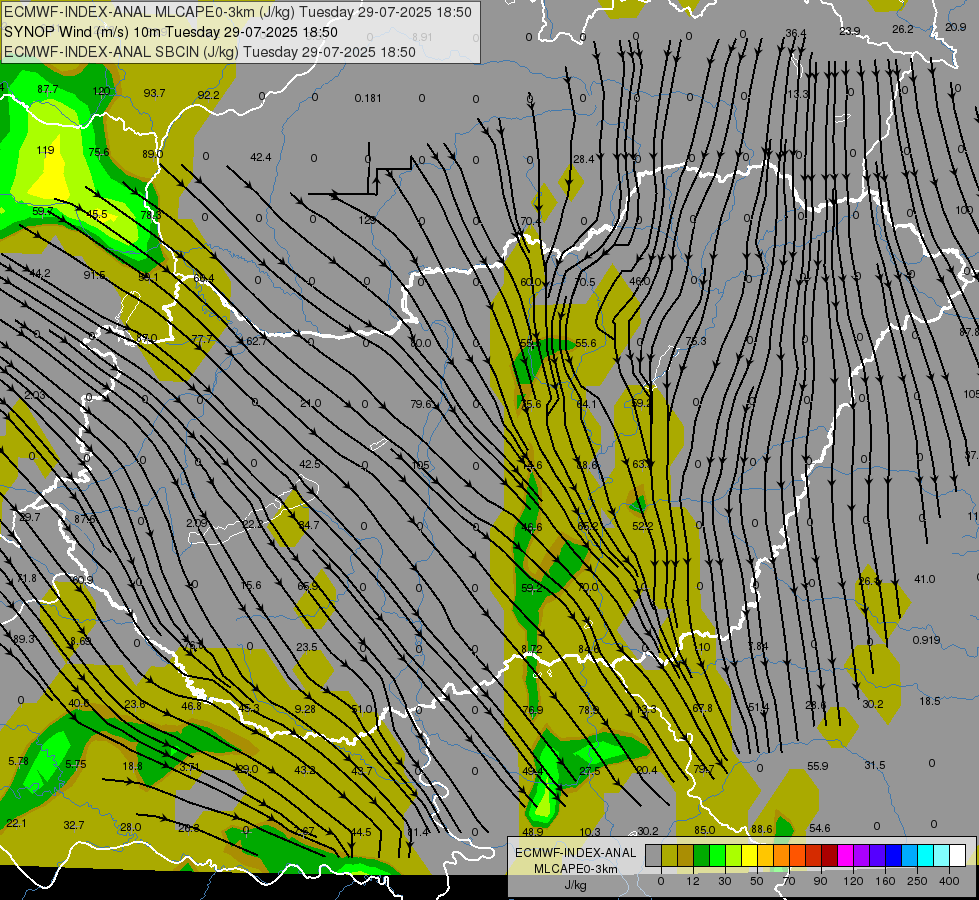This screenshot has width=979, height=900.
Task: Click the olive legend swatch right of 0
Action: [669, 855]
